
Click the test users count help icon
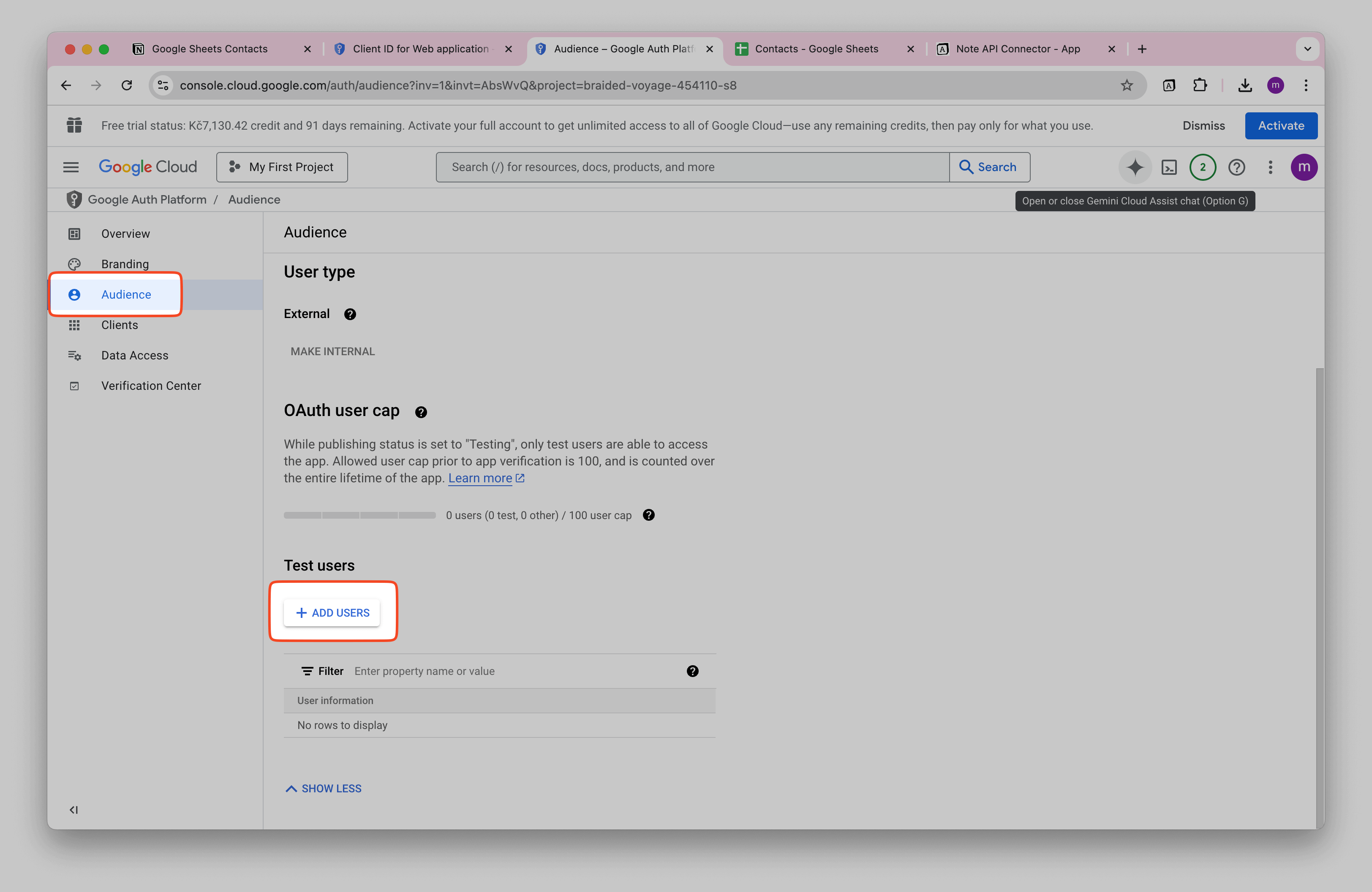pos(648,515)
